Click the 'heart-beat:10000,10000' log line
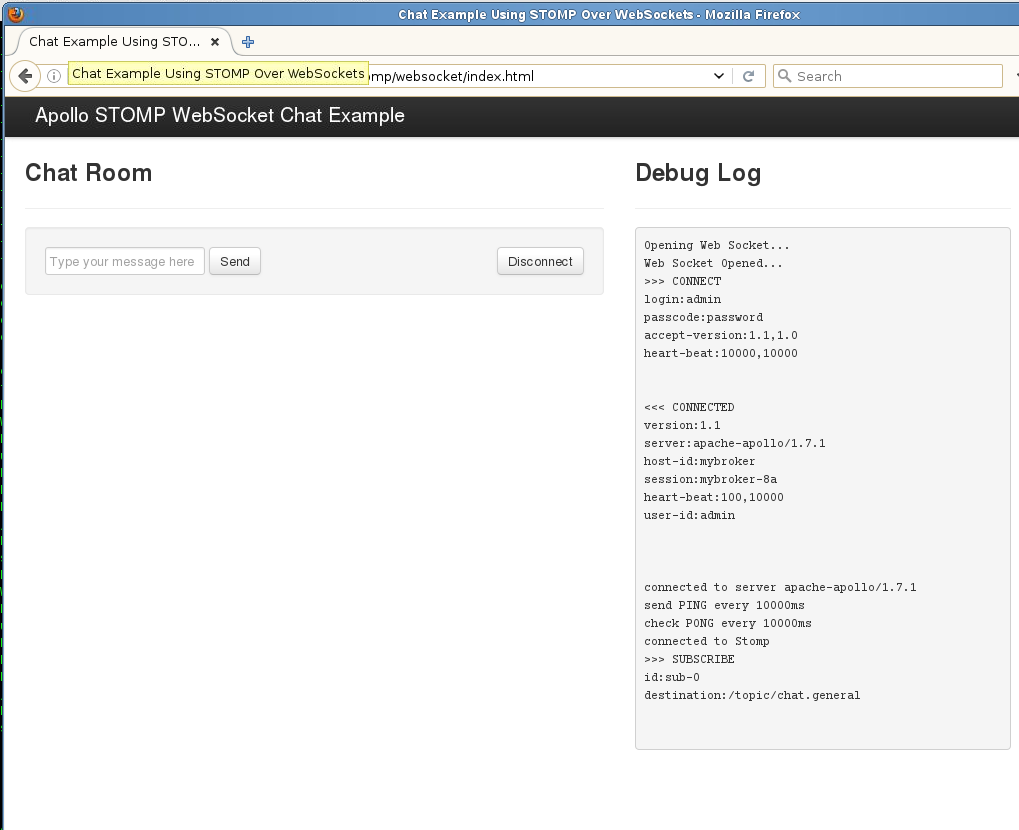1019x830 pixels. point(721,353)
